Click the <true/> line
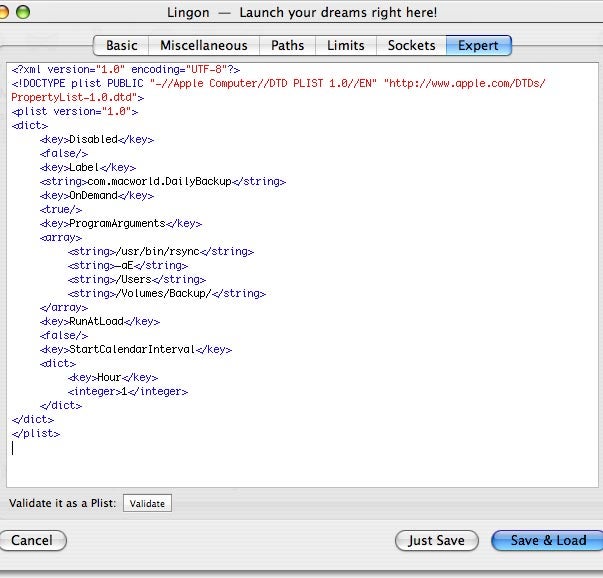This screenshot has height=578, width=603. [x=61, y=210]
